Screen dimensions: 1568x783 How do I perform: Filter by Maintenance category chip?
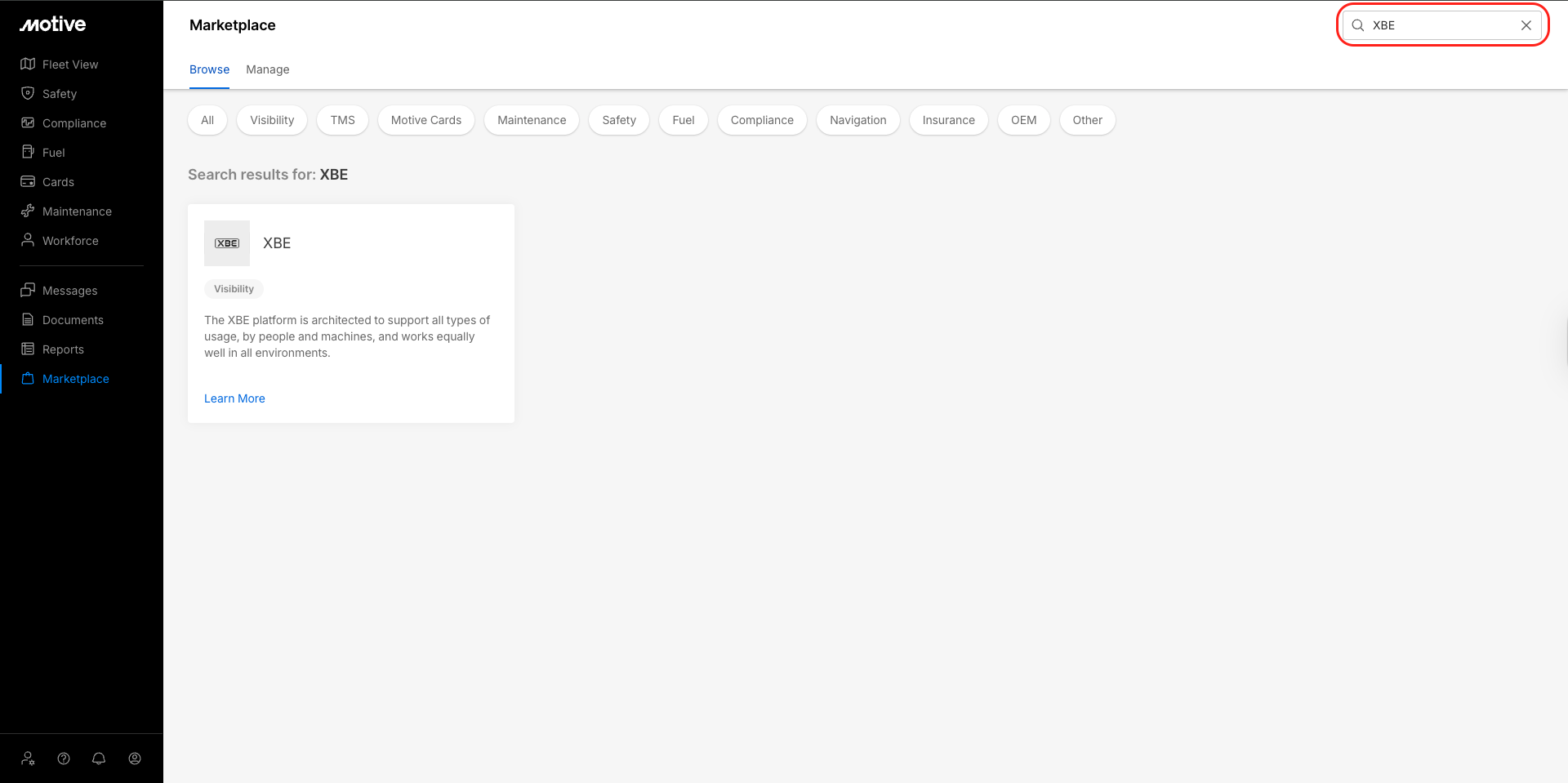point(532,120)
